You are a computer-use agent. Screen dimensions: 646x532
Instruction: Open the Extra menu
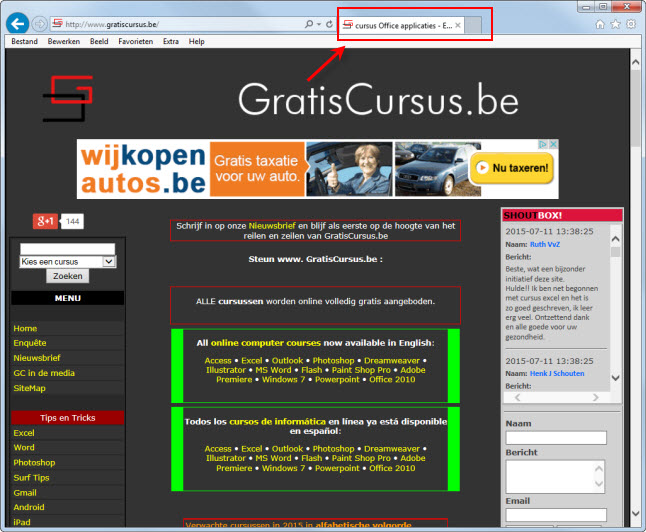[x=171, y=41]
